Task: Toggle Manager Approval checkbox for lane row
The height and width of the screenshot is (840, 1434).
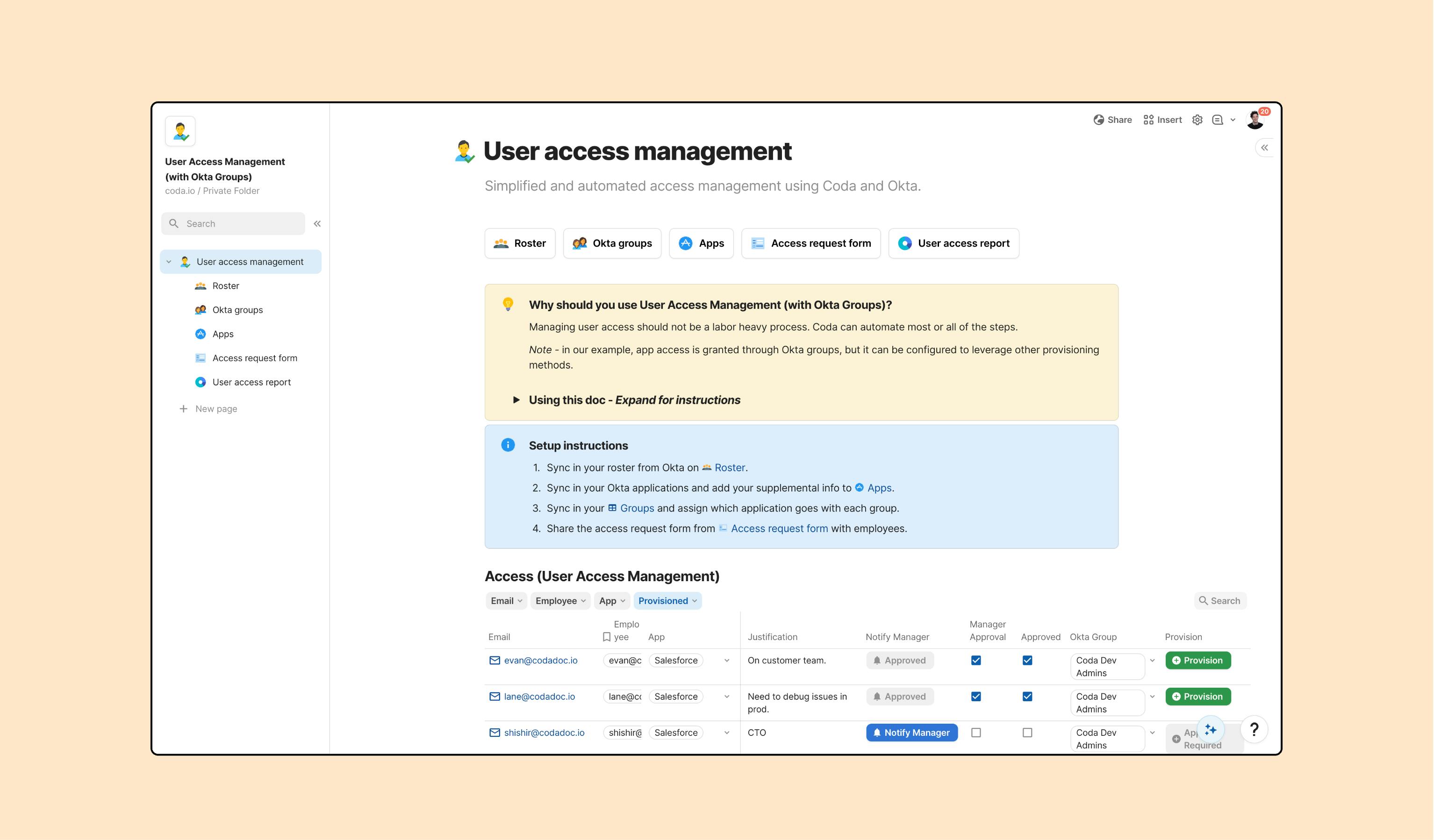Action: tap(976, 697)
